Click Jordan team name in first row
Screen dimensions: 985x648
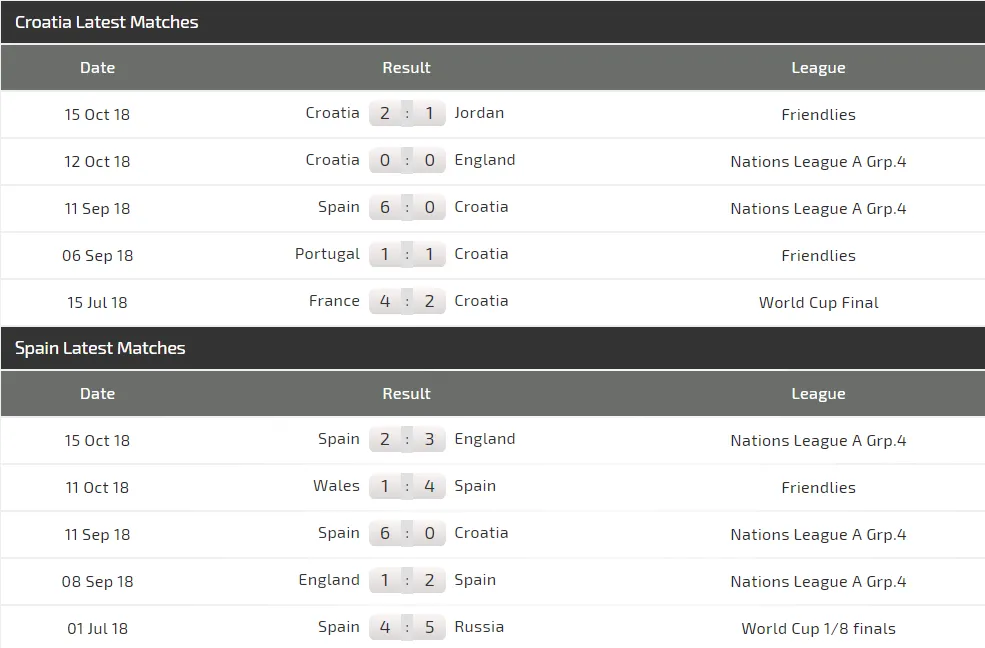479,113
